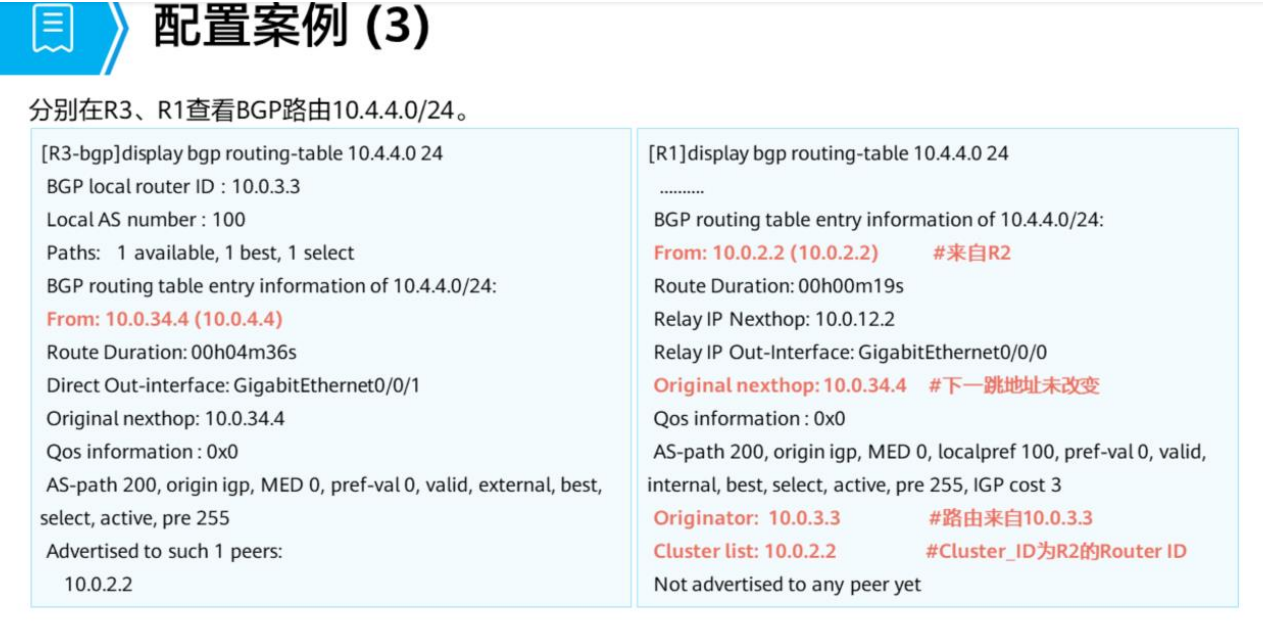Click red From: 10.0.2.2 (10.0.2.2) text
Viewport: 1263px width, 631px height.
point(765,253)
